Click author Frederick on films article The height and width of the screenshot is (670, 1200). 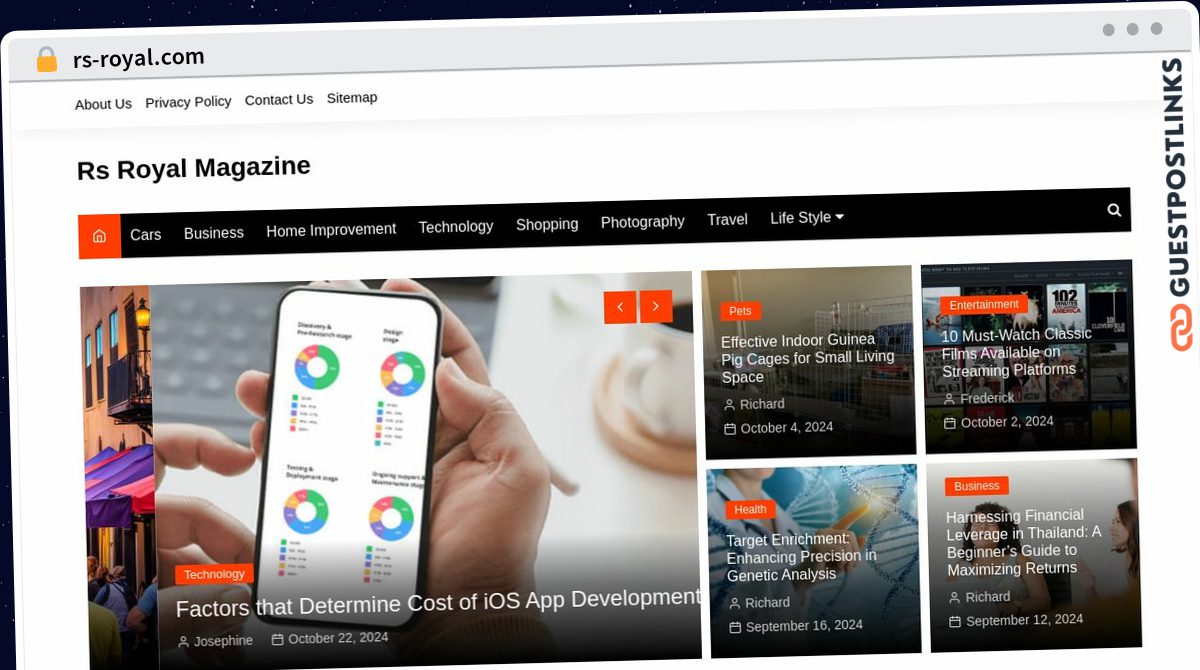(x=987, y=398)
